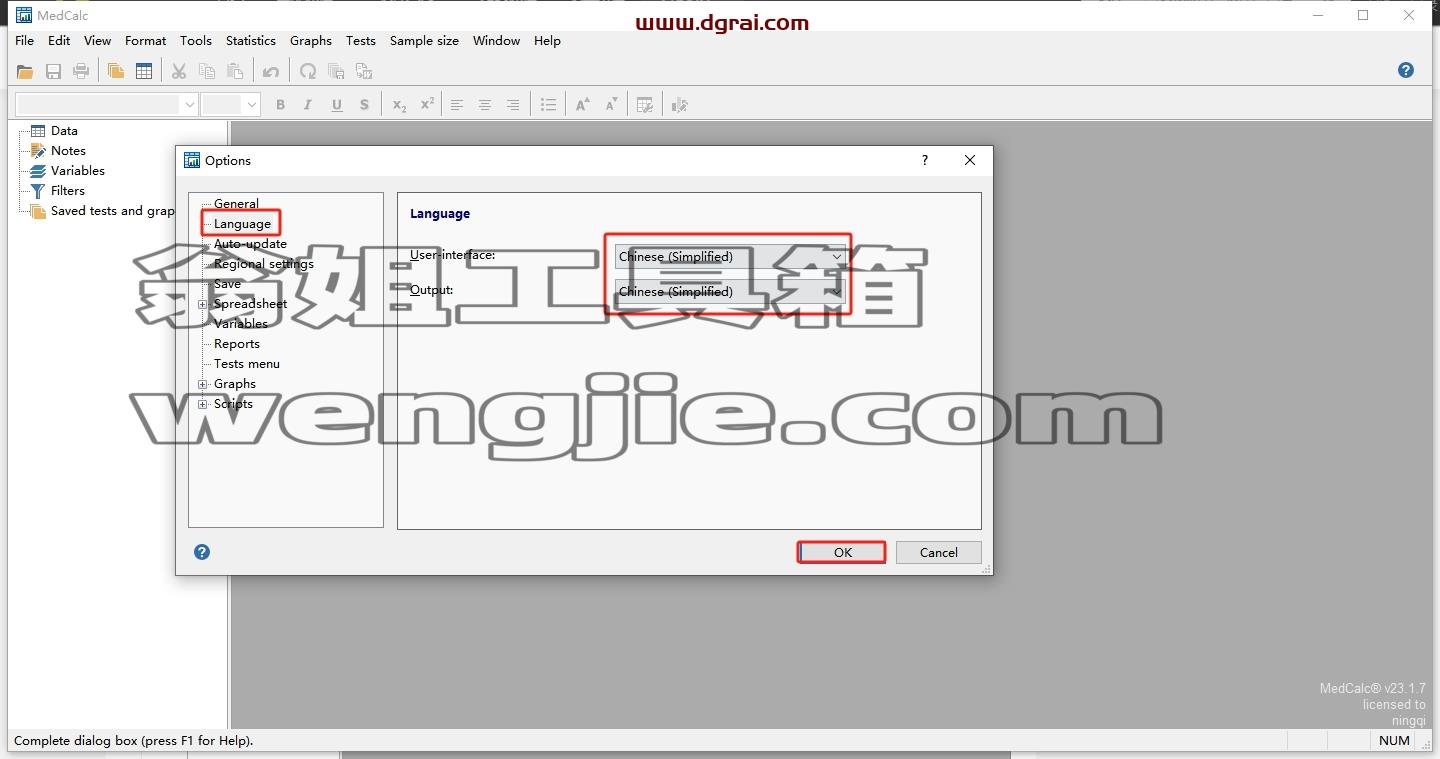The width and height of the screenshot is (1440, 759).
Task: Expand the Graphs options node
Action: 203,384
